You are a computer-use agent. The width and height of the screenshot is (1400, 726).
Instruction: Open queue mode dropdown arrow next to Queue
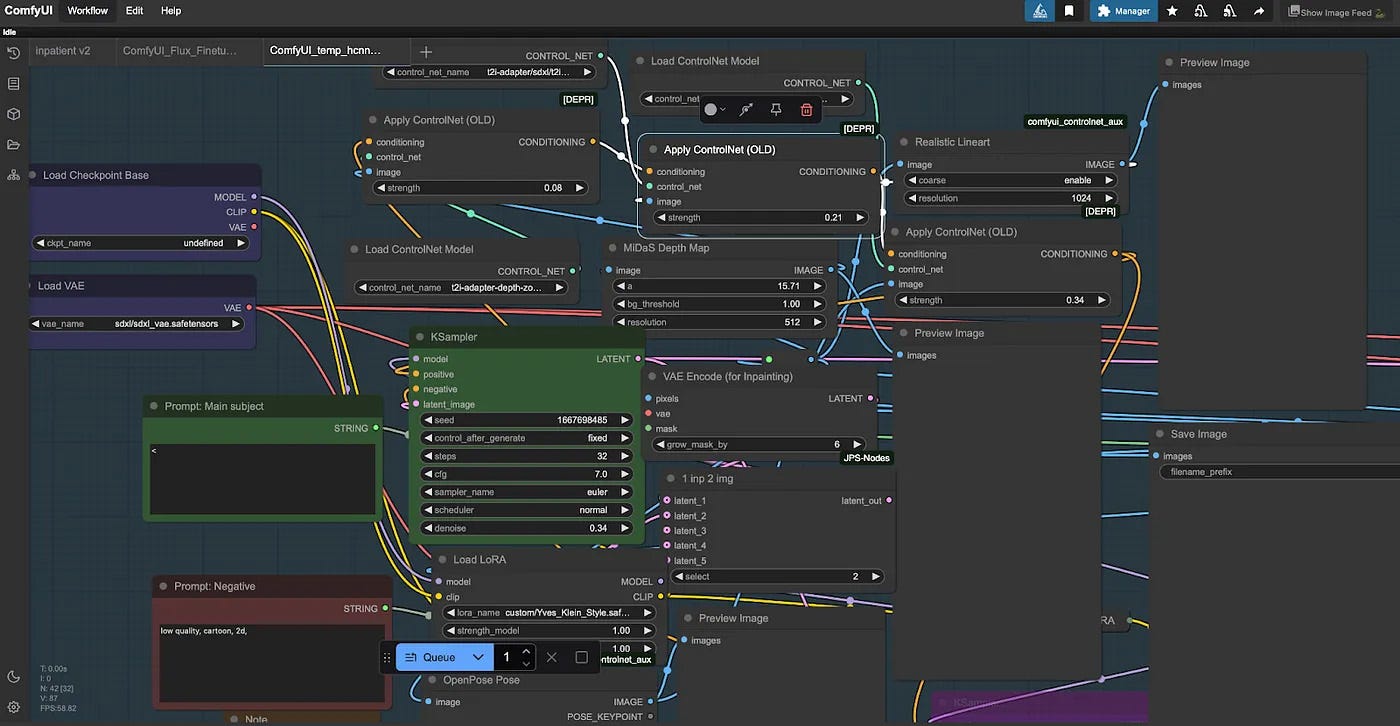pyautogui.click(x=478, y=657)
